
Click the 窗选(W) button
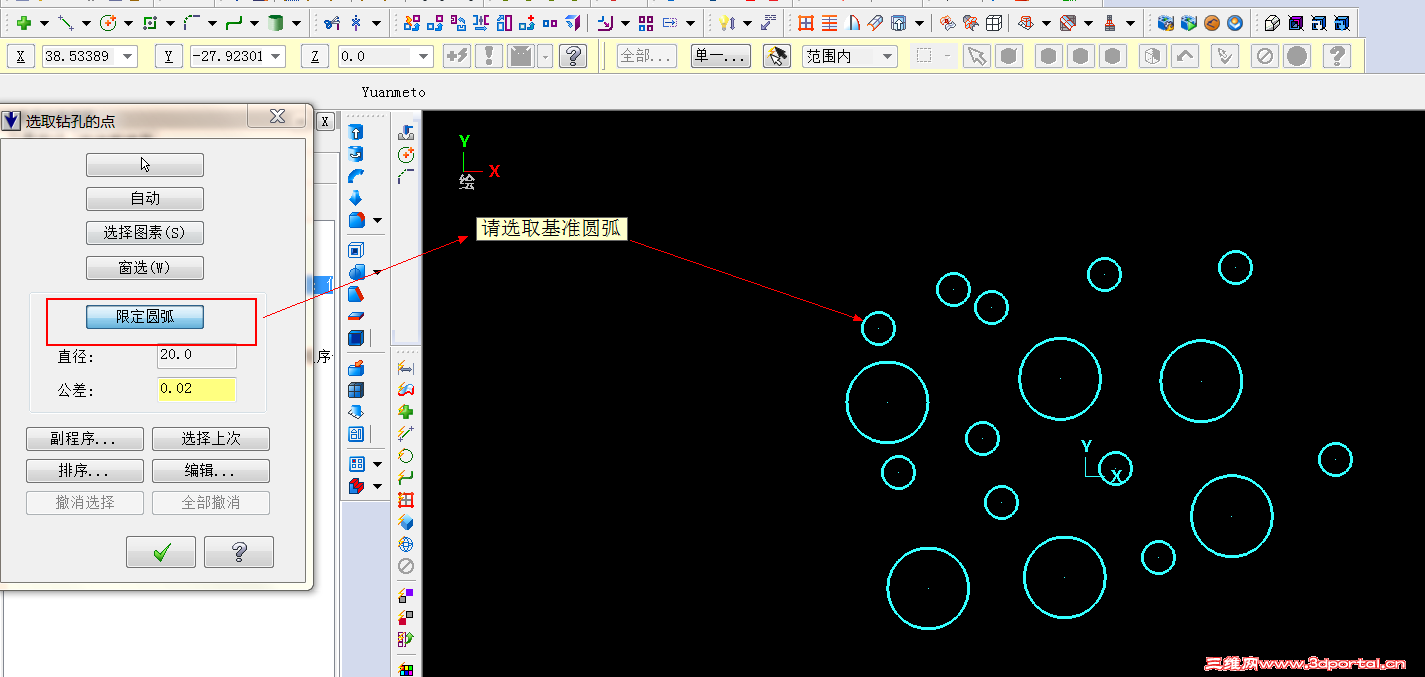click(145, 268)
